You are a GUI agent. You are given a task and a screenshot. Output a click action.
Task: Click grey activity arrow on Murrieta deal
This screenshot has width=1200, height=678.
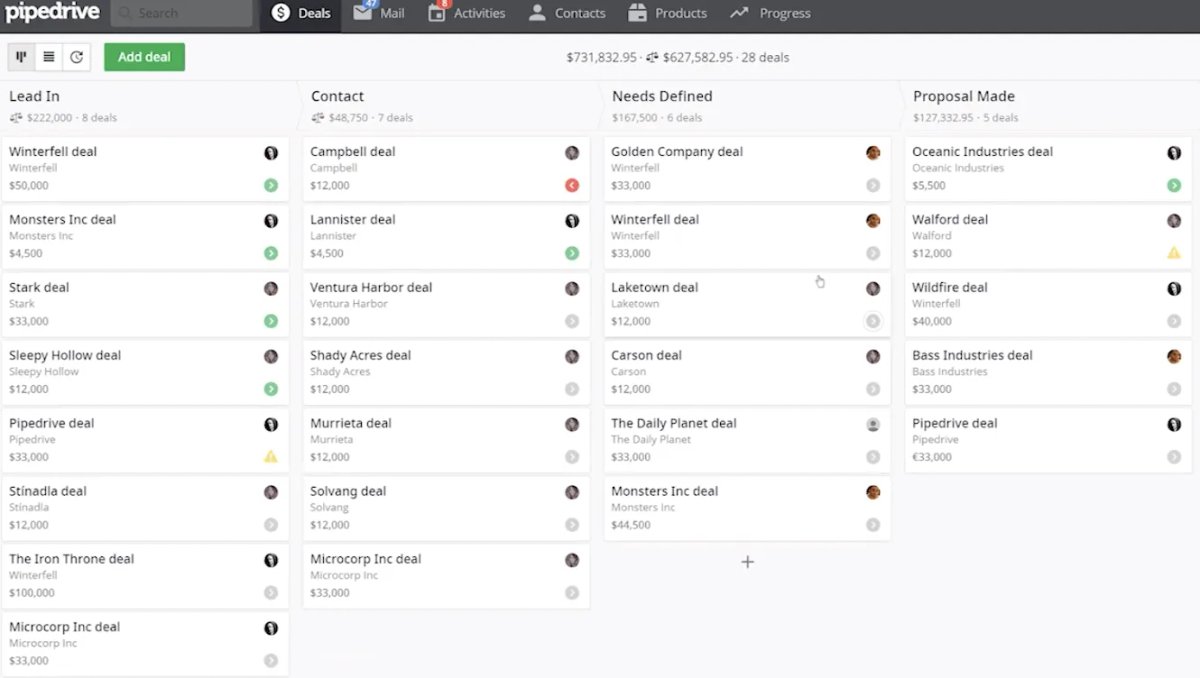point(572,457)
